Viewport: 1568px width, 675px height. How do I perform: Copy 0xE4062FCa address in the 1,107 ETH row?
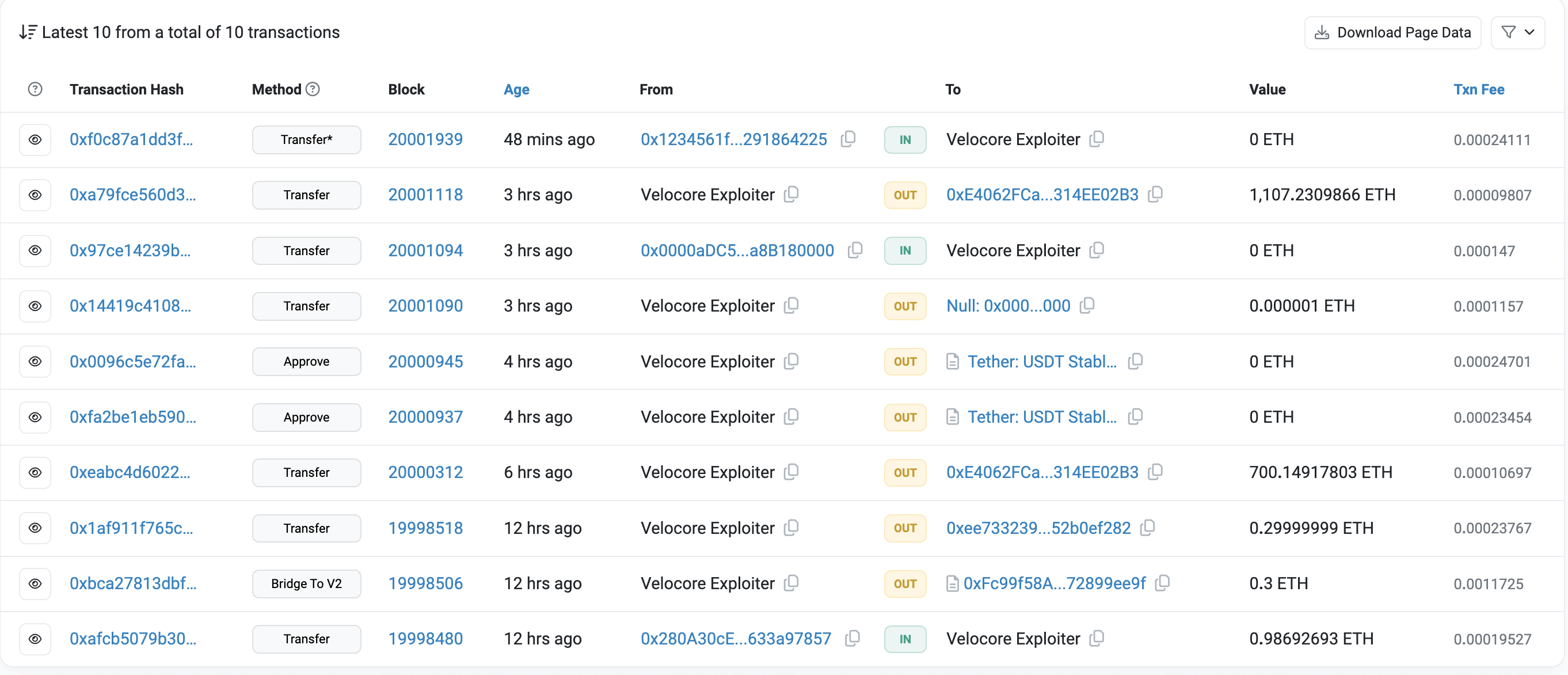[1155, 194]
